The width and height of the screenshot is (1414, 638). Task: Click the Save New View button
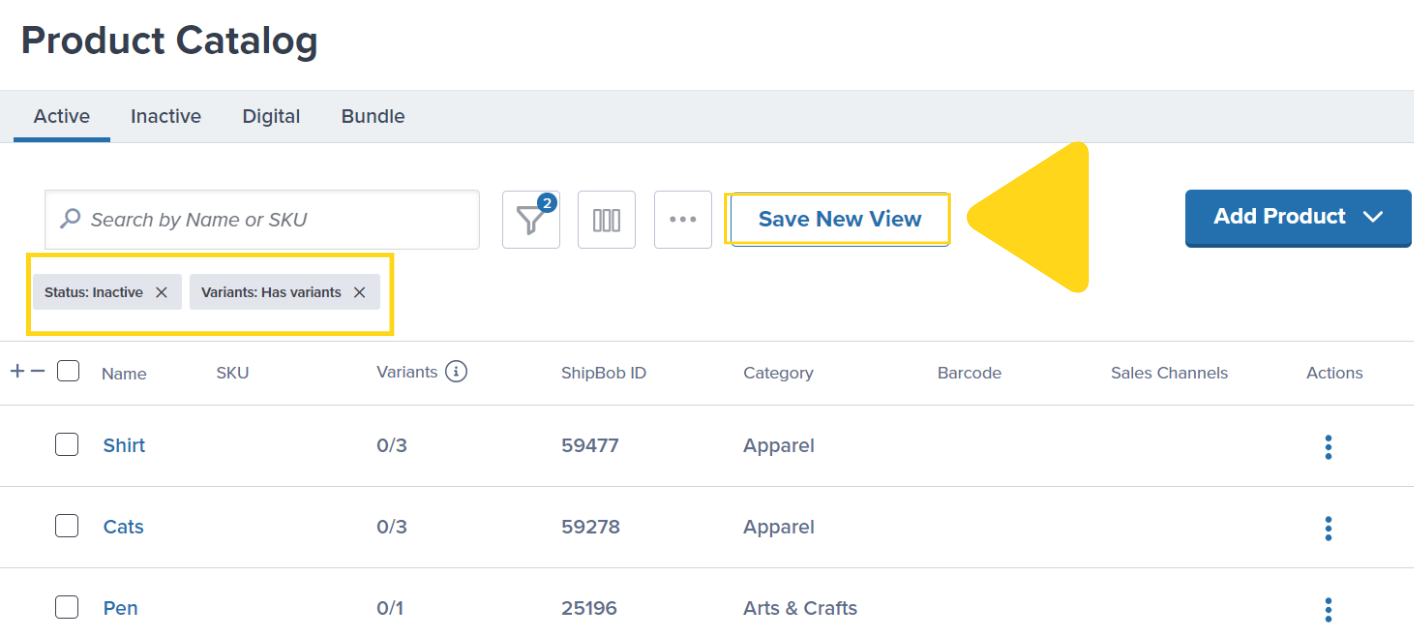click(x=838, y=219)
